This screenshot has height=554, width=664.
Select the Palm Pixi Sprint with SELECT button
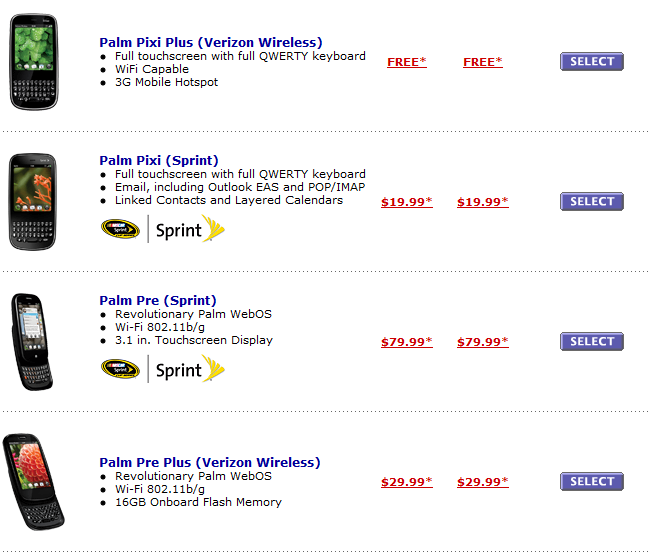592,201
